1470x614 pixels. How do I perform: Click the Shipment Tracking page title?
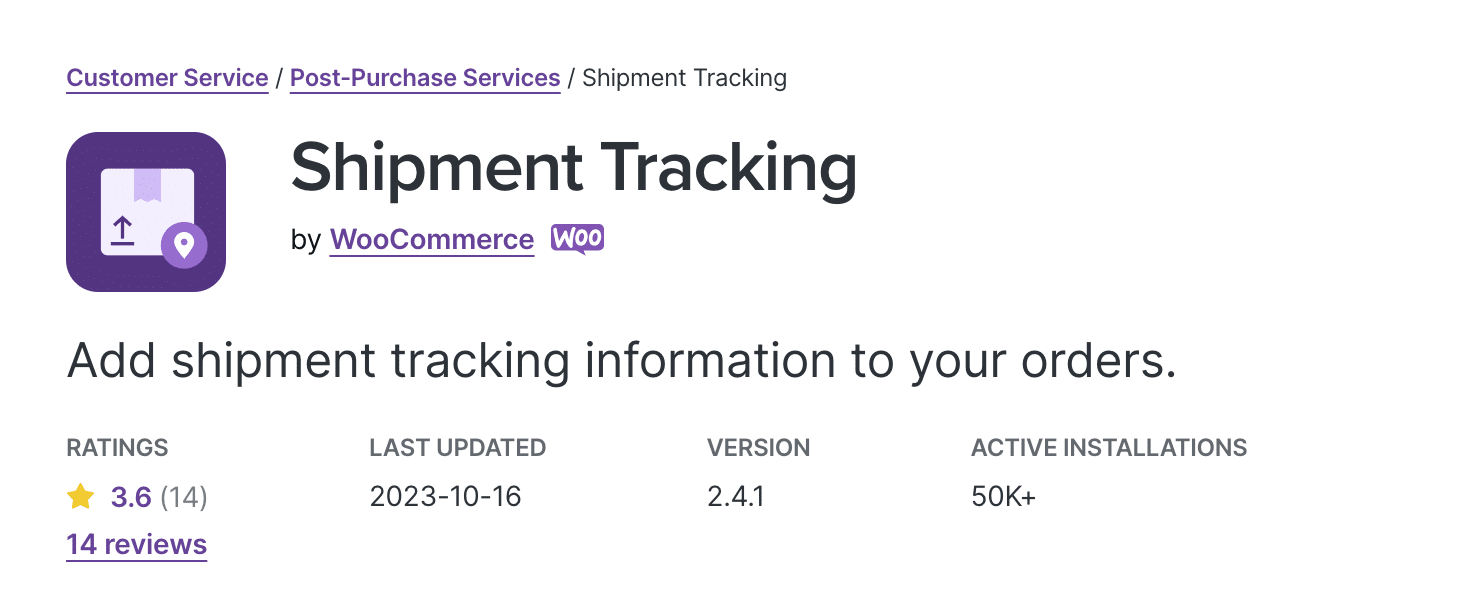coord(573,167)
